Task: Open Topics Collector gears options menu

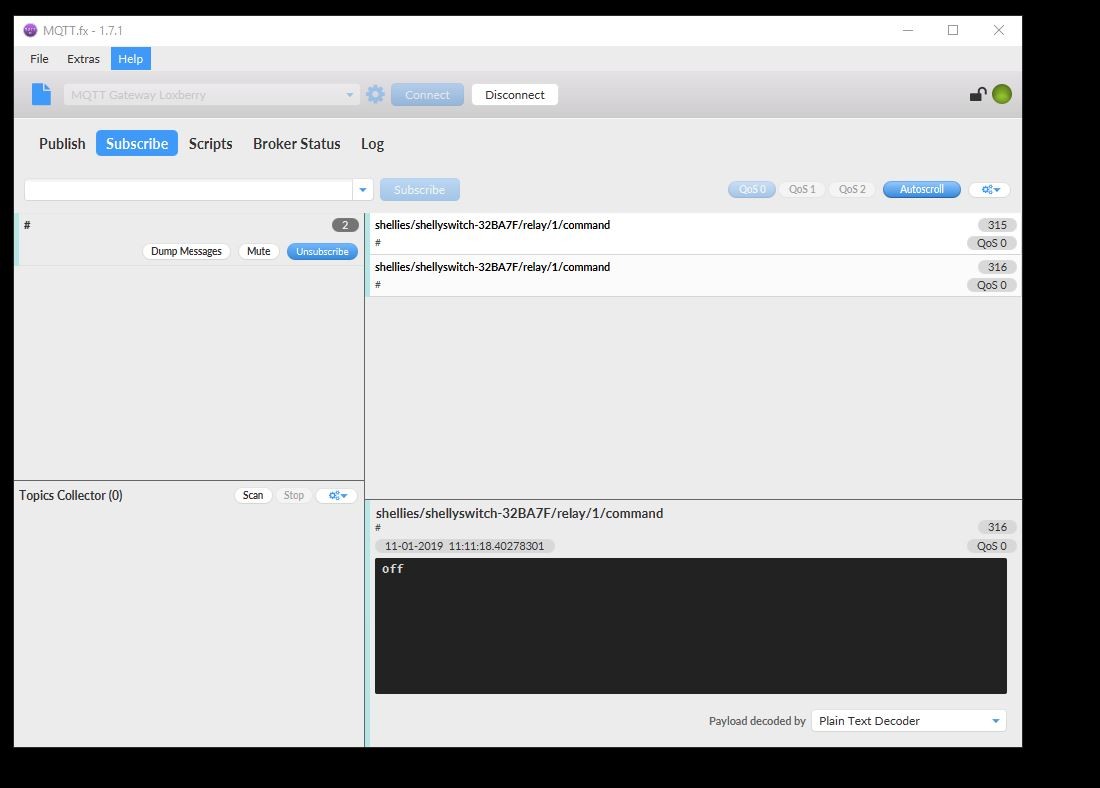Action: (337, 495)
